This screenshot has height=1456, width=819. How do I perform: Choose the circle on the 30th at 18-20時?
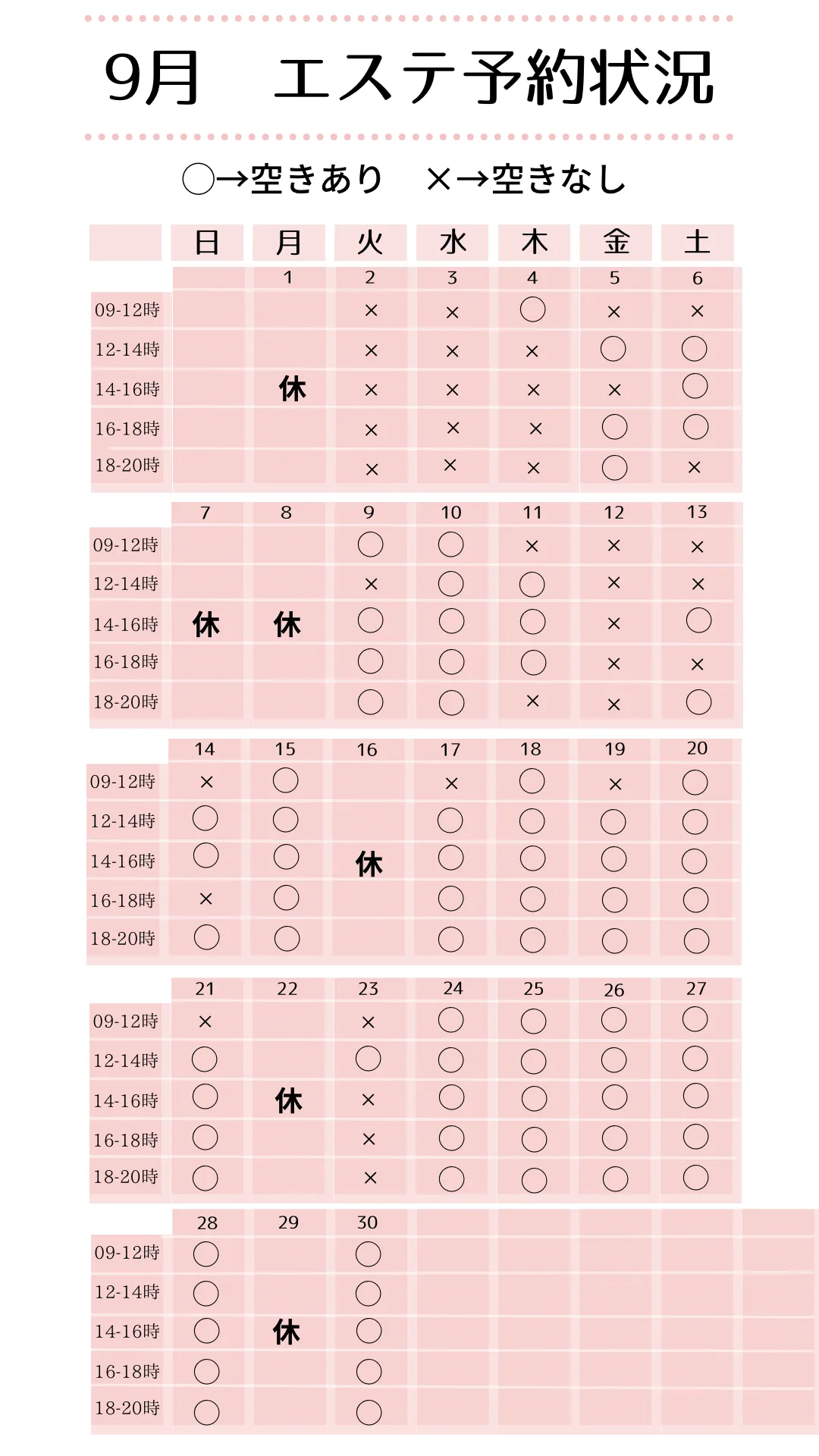click(x=369, y=1412)
